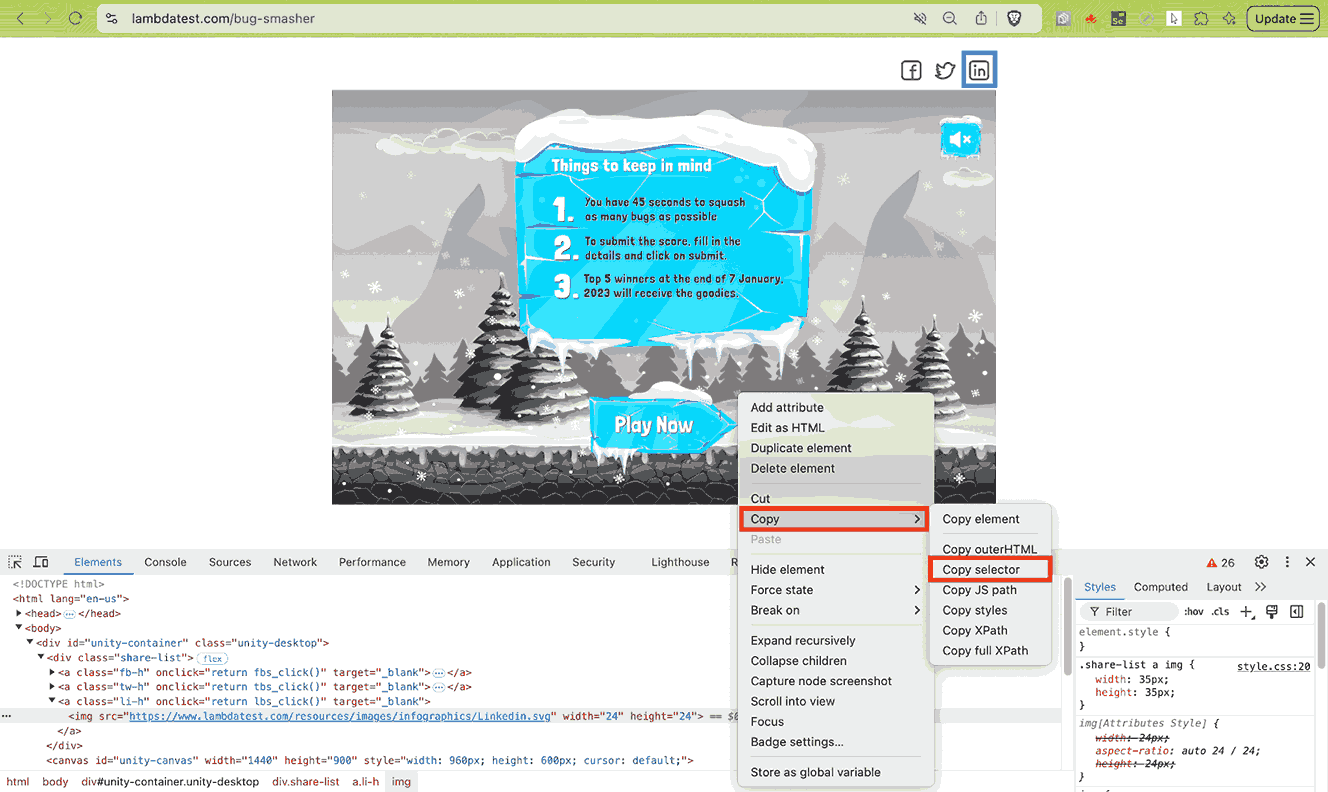Open the Memory tab in DevTools
The height and width of the screenshot is (792, 1328).
(448, 562)
